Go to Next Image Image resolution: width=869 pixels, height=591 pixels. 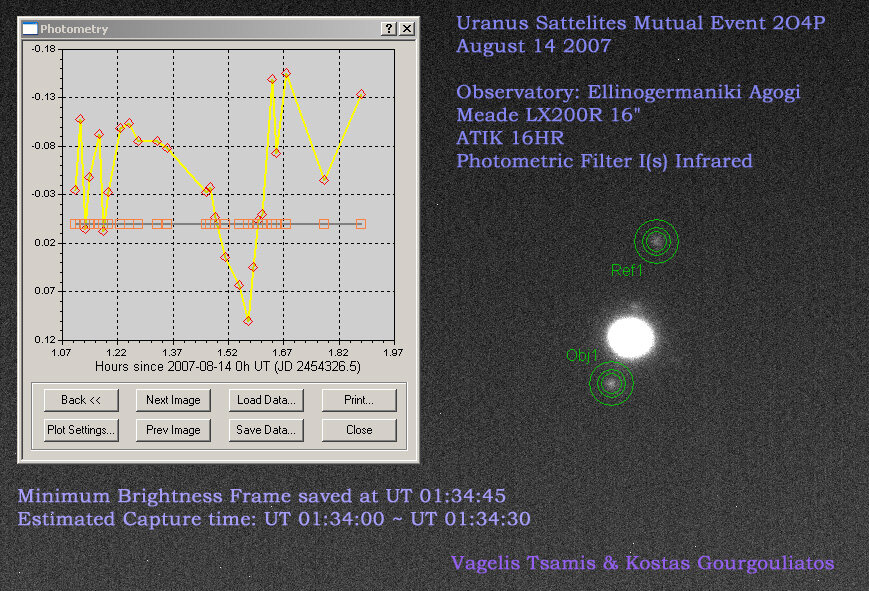[x=173, y=400]
